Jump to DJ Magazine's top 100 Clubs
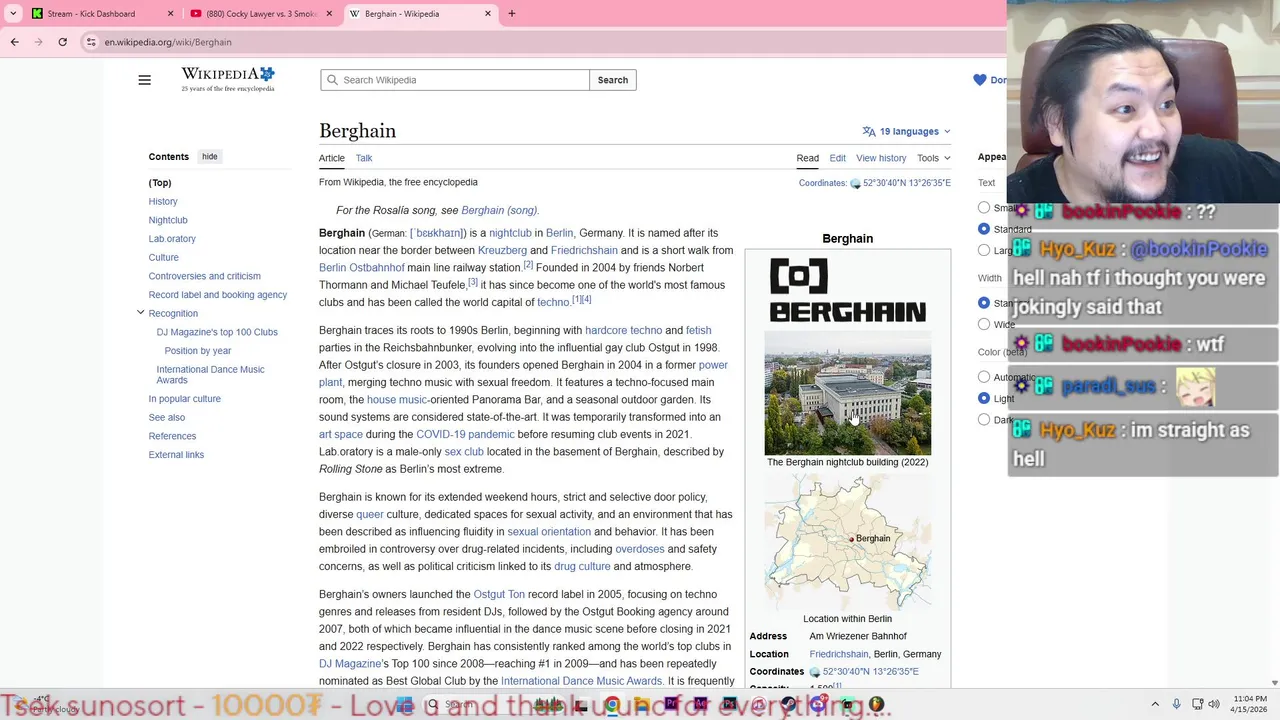Screen dimensions: 1280x720 click(217, 332)
